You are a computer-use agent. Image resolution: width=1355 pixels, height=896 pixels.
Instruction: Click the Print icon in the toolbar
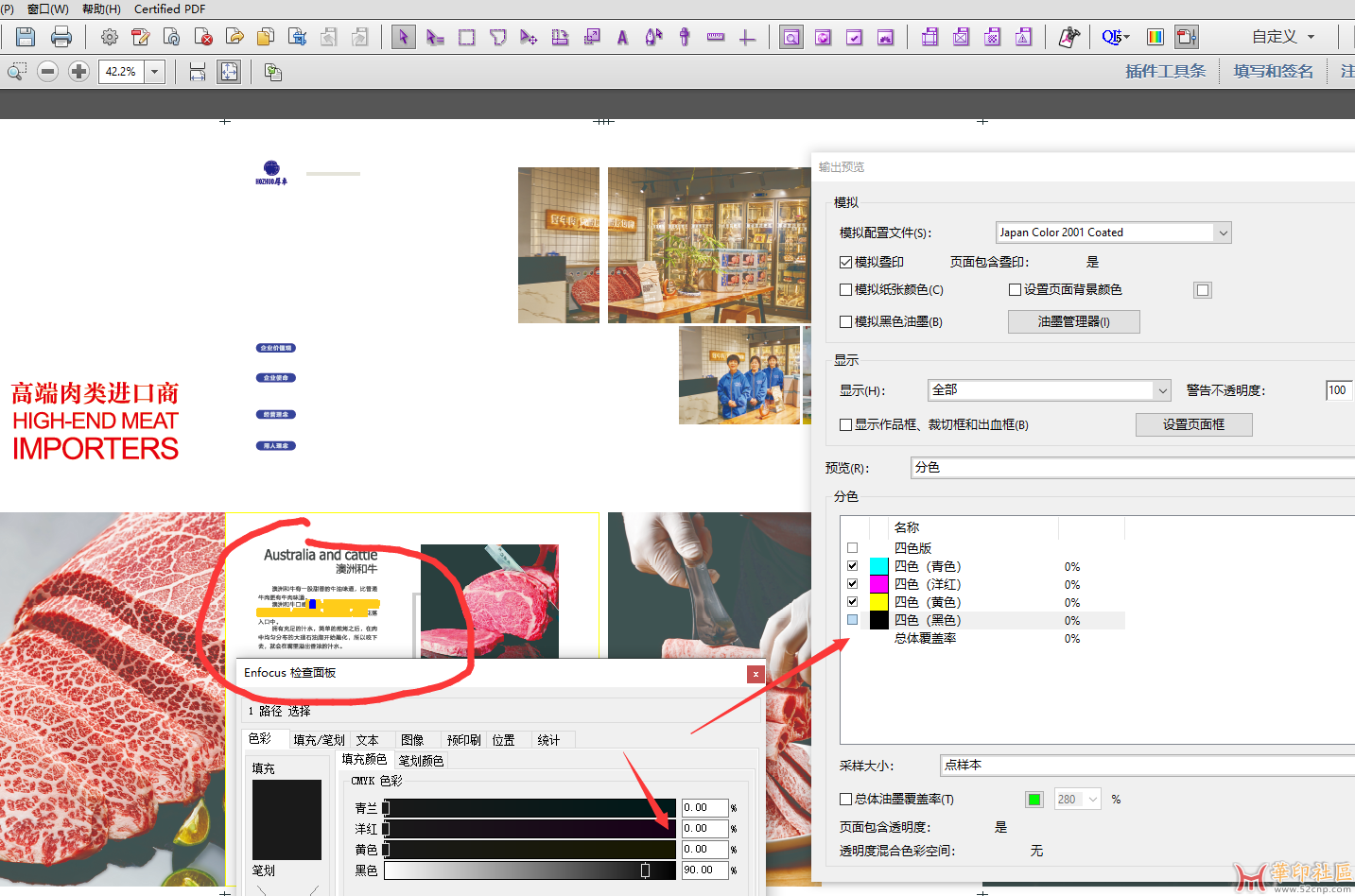pyautogui.click(x=61, y=37)
